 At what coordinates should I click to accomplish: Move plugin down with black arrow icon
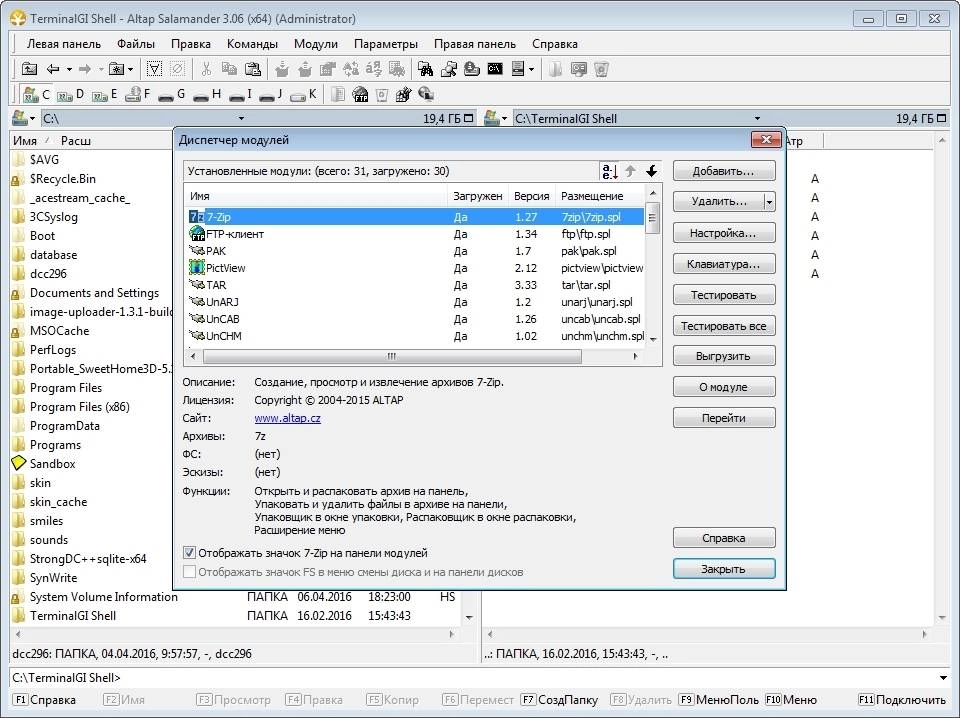651,171
